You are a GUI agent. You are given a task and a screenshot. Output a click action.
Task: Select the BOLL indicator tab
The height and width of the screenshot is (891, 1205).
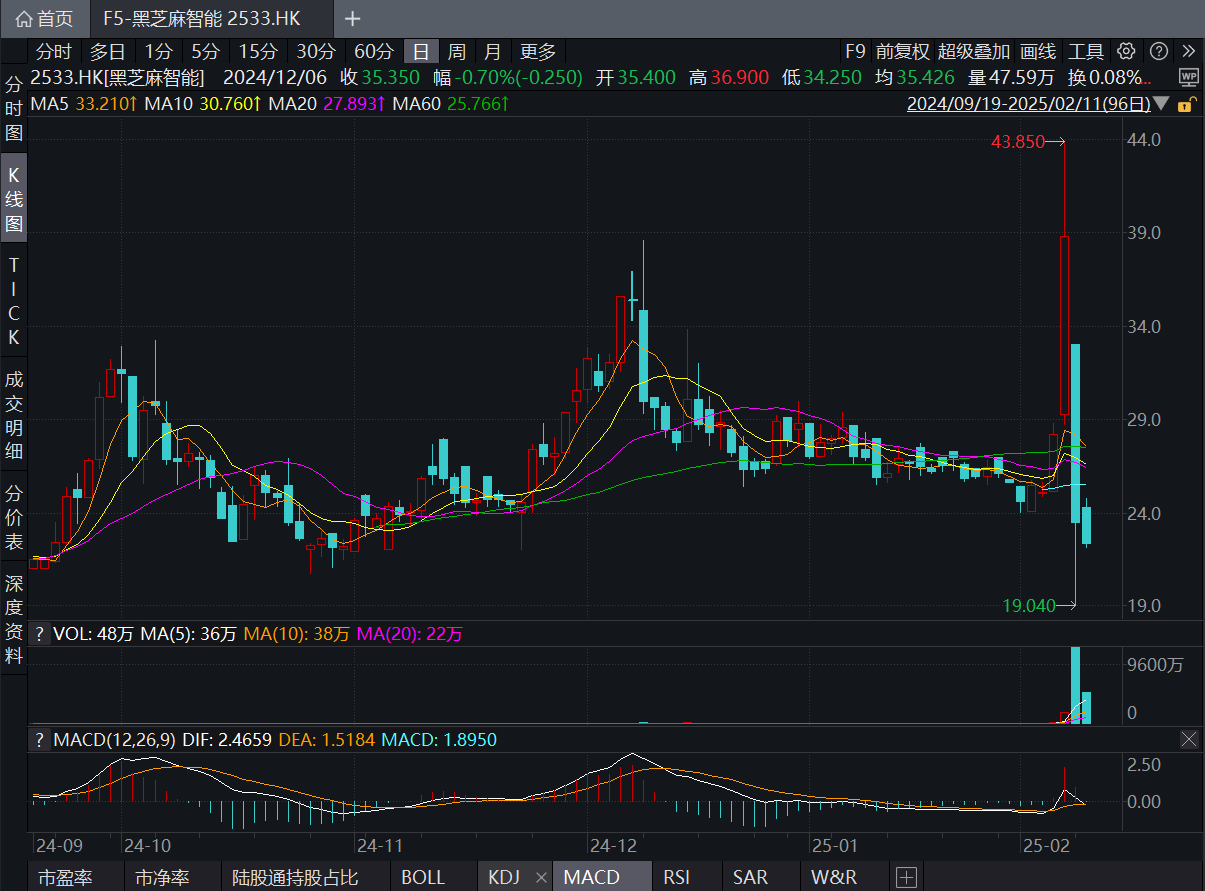(x=423, y=877)
